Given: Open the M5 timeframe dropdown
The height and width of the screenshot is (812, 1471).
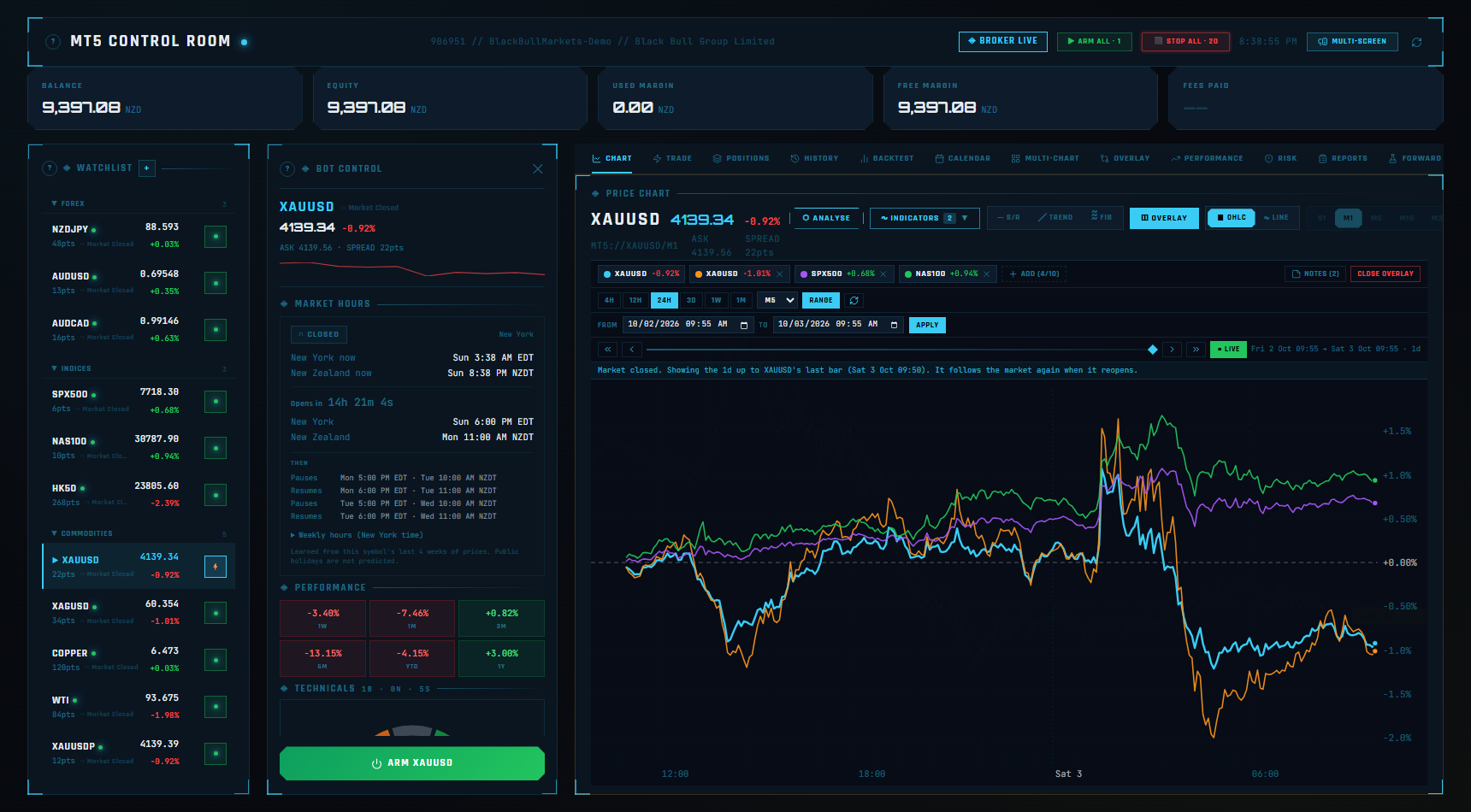Looking at the screenshot, I should click(x=779, y=300).
